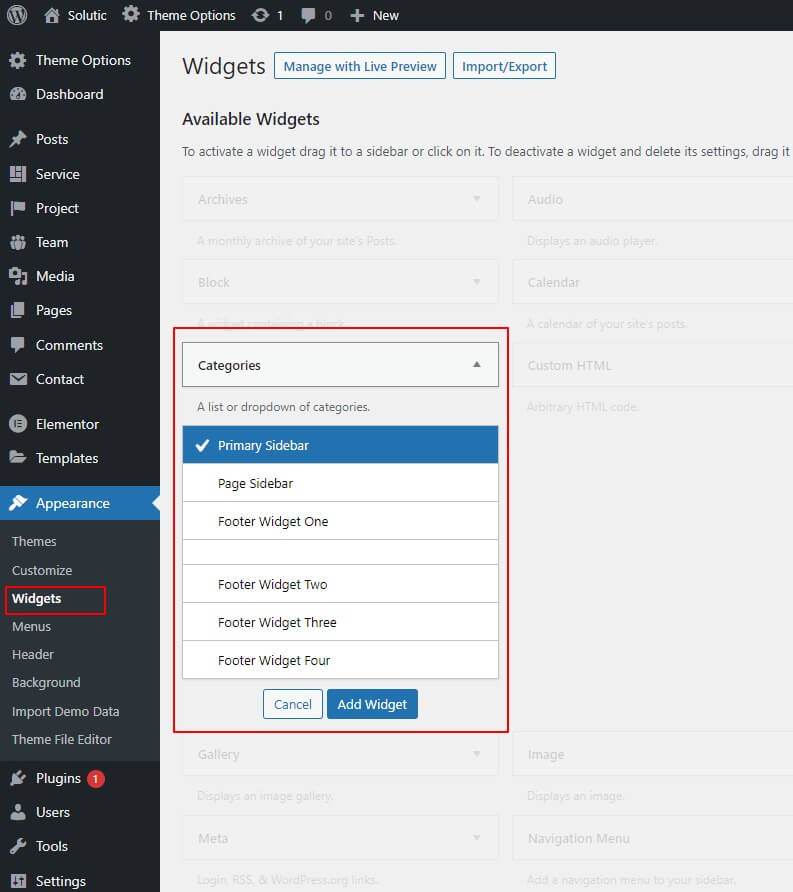Open the Plugins menu with plug icon
Viewport: 793px width, 892px height.
[x=18, y=778]
